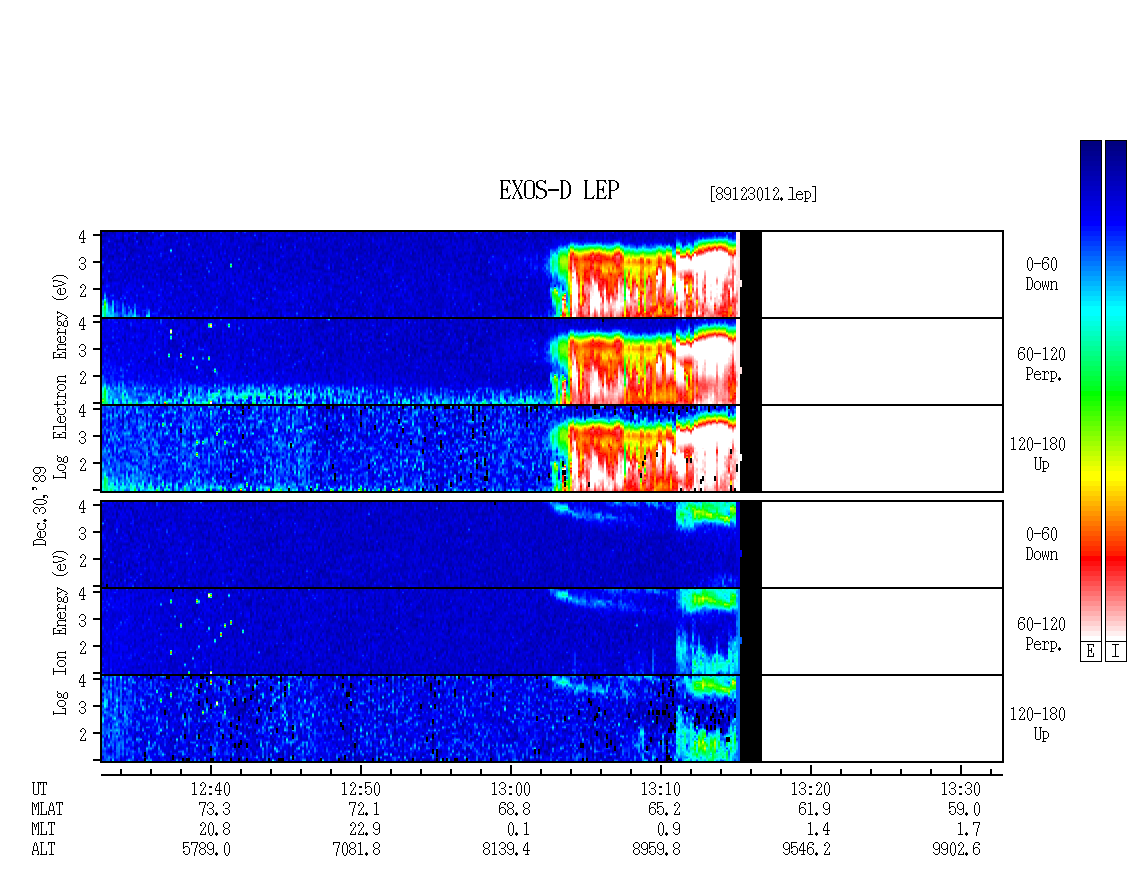Screen dimensions: 1130x875
Task: Click the electron 0-60 Down spectrogram
Action: 552,275
